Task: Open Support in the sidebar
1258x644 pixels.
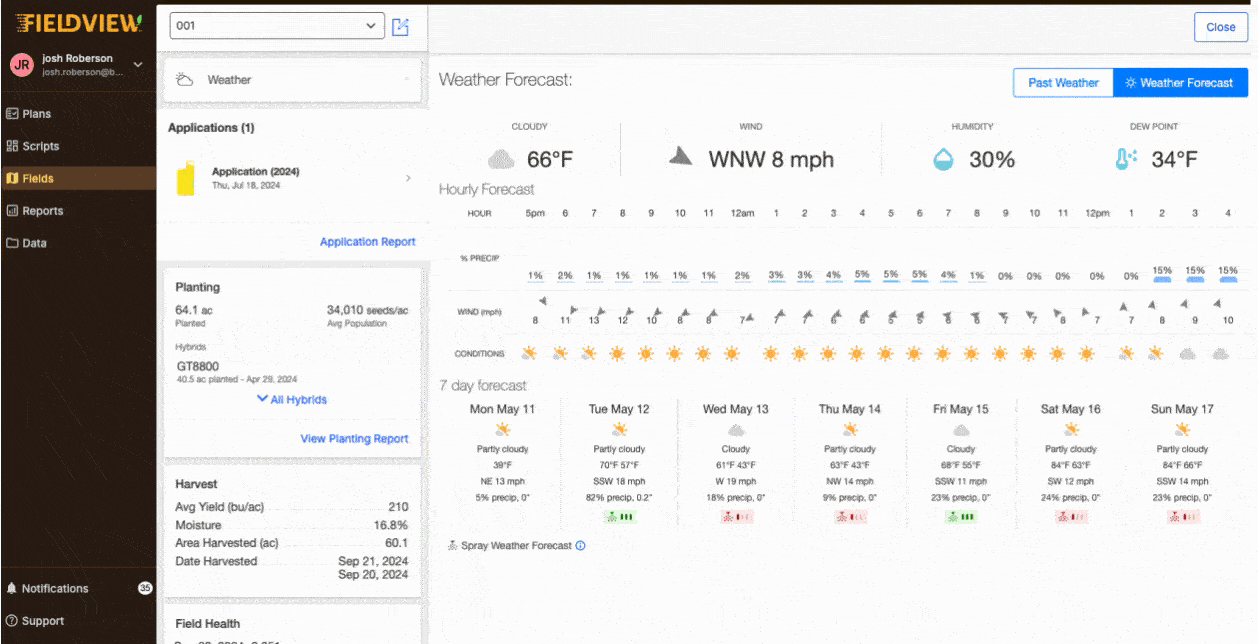Action: [x=35, y=621]
